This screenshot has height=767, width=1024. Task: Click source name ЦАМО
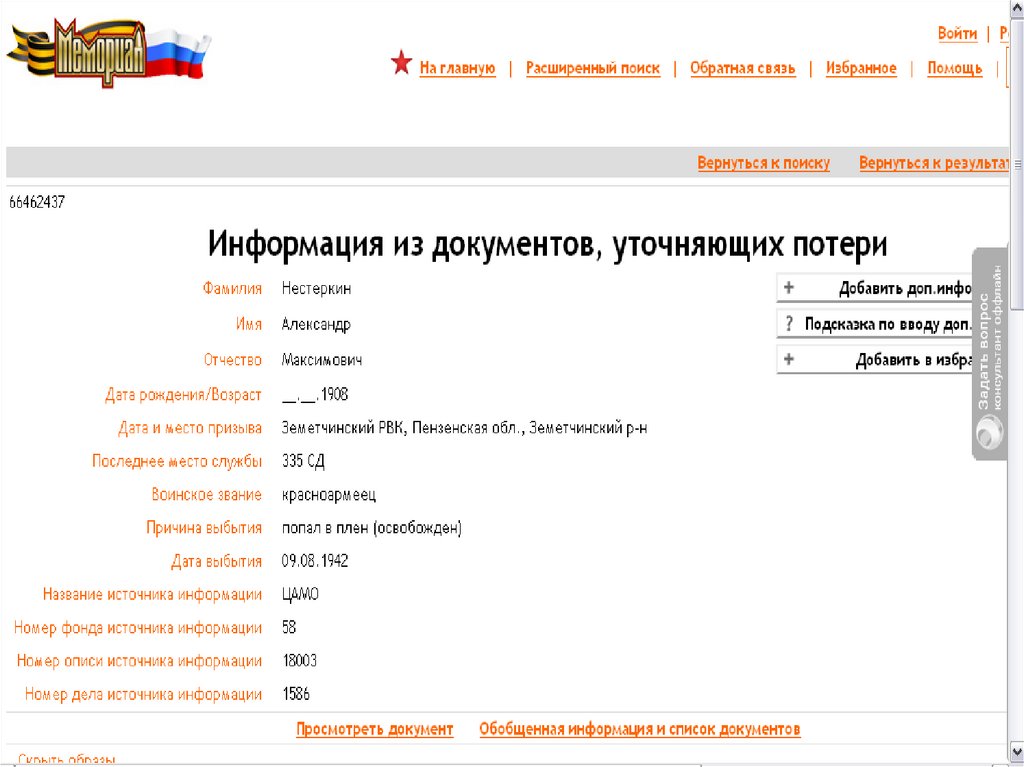click(x=300, y=594)
